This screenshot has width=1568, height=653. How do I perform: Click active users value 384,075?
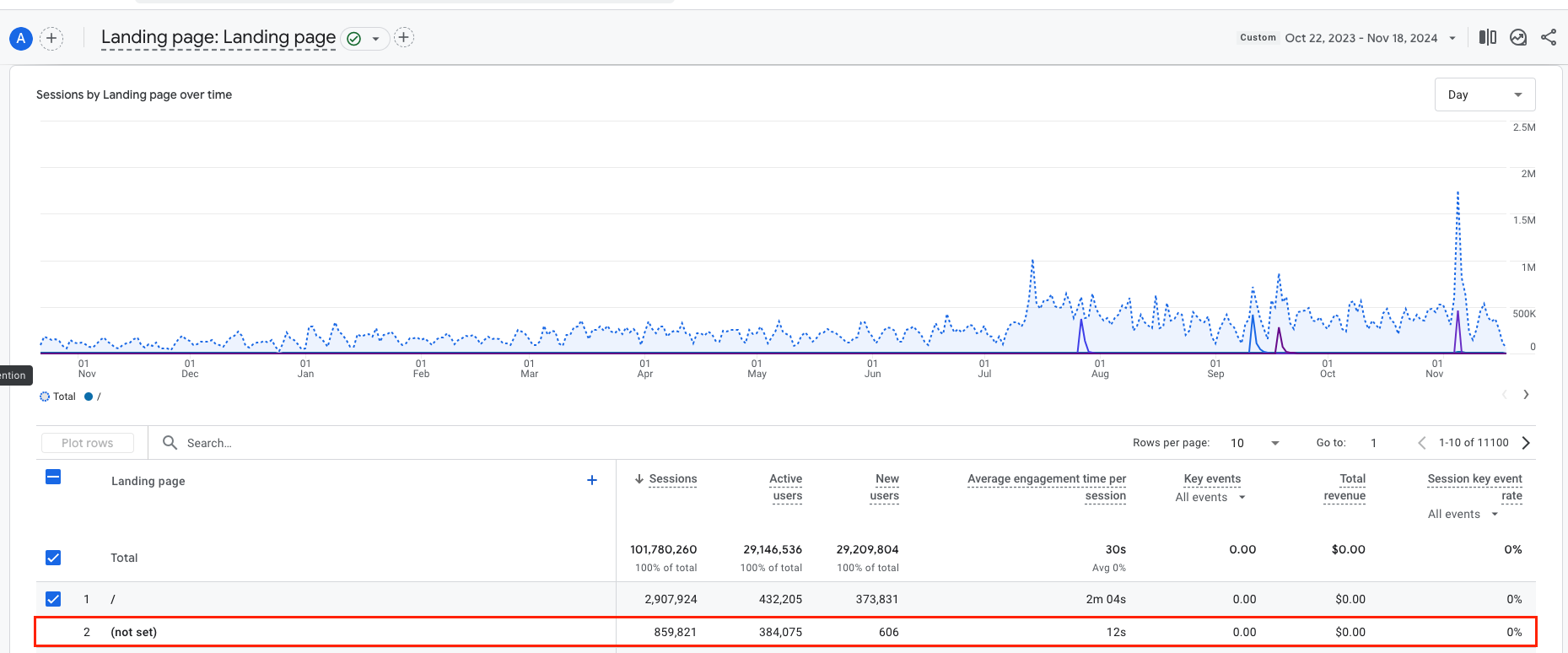[x=780, y=632]
